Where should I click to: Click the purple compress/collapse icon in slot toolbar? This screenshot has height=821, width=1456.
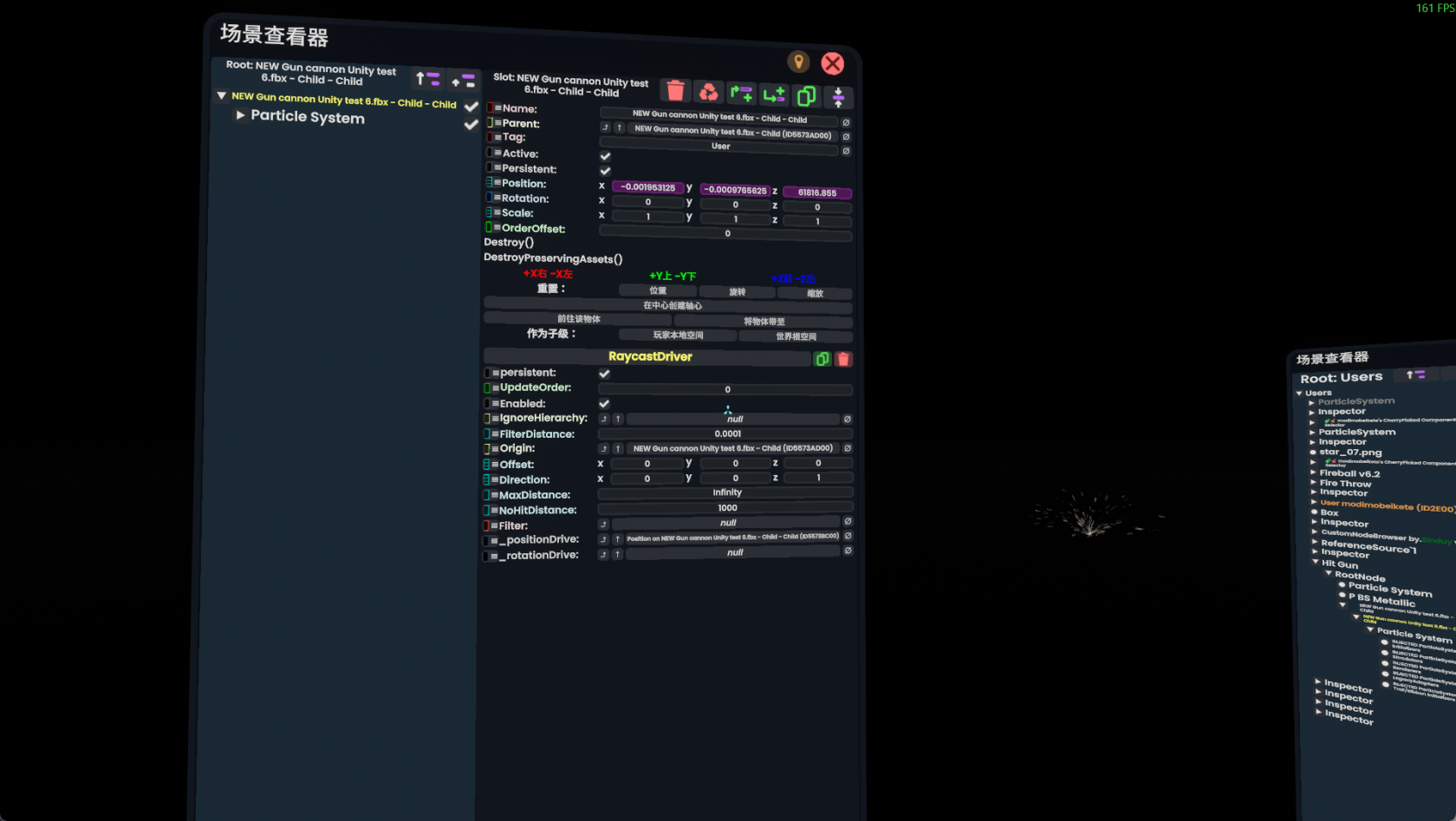coord(838,97)
